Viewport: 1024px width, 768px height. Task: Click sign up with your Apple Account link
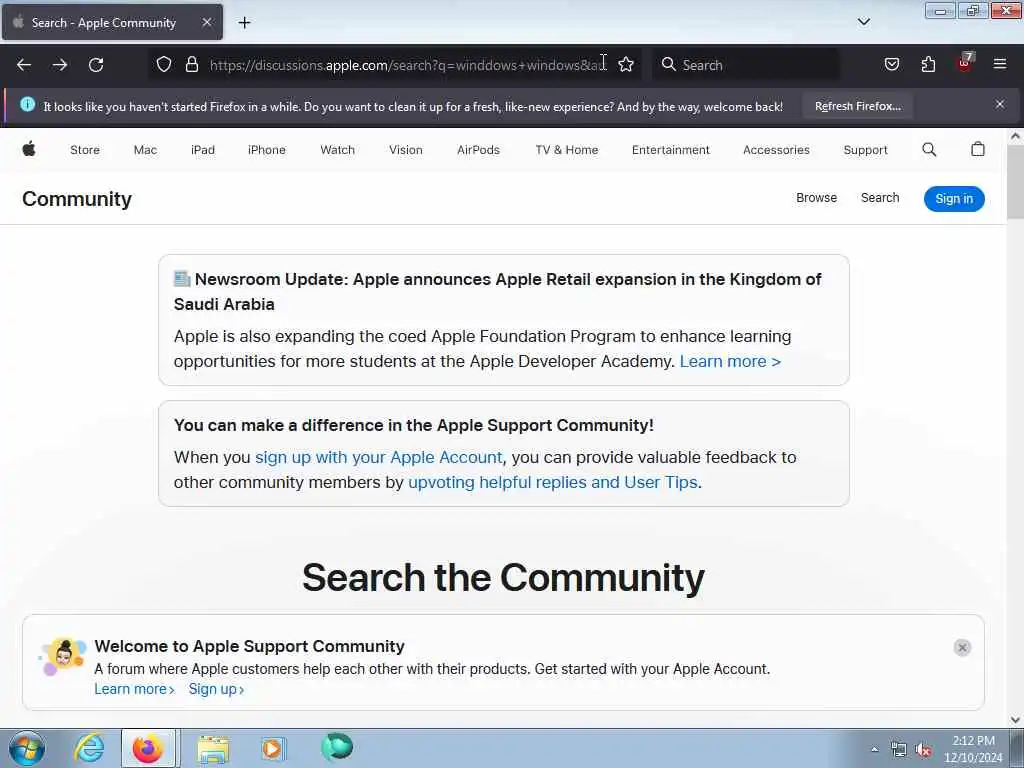click(379, 457)
